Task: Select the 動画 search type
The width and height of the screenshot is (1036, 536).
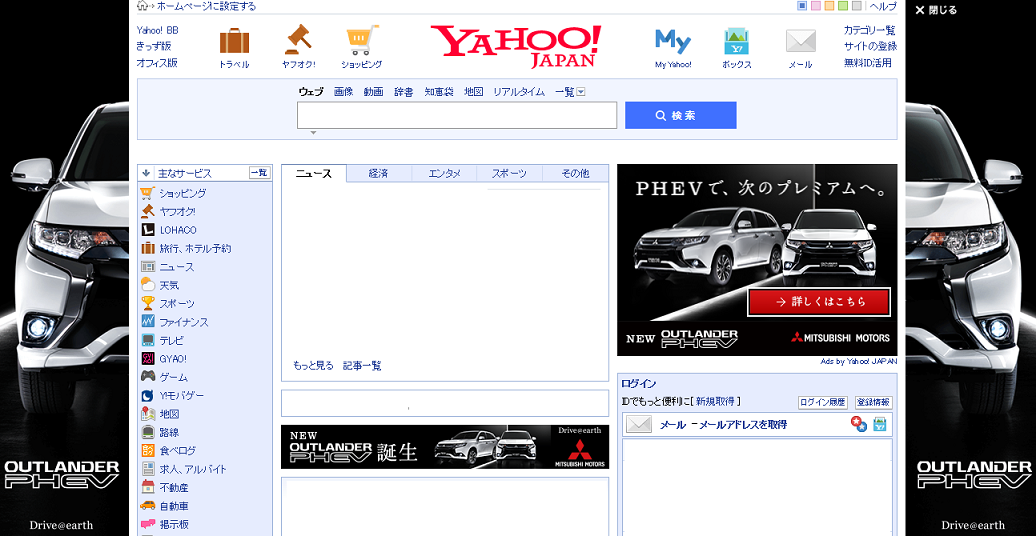Action: point(373,93)
